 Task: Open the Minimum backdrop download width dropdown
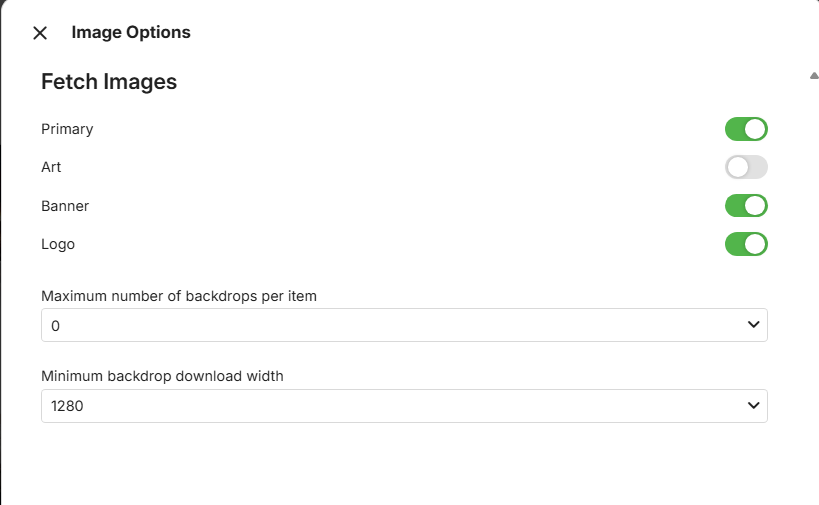point(404,406)
